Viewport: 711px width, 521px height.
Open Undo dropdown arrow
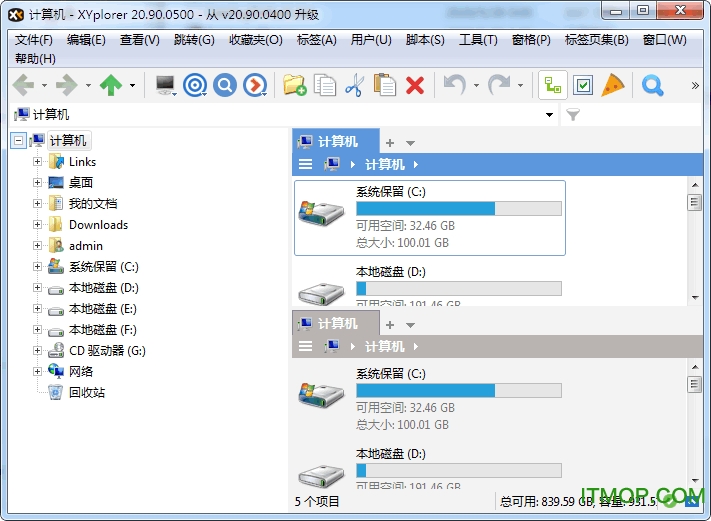pyautogui.click(x=476, y=85)
